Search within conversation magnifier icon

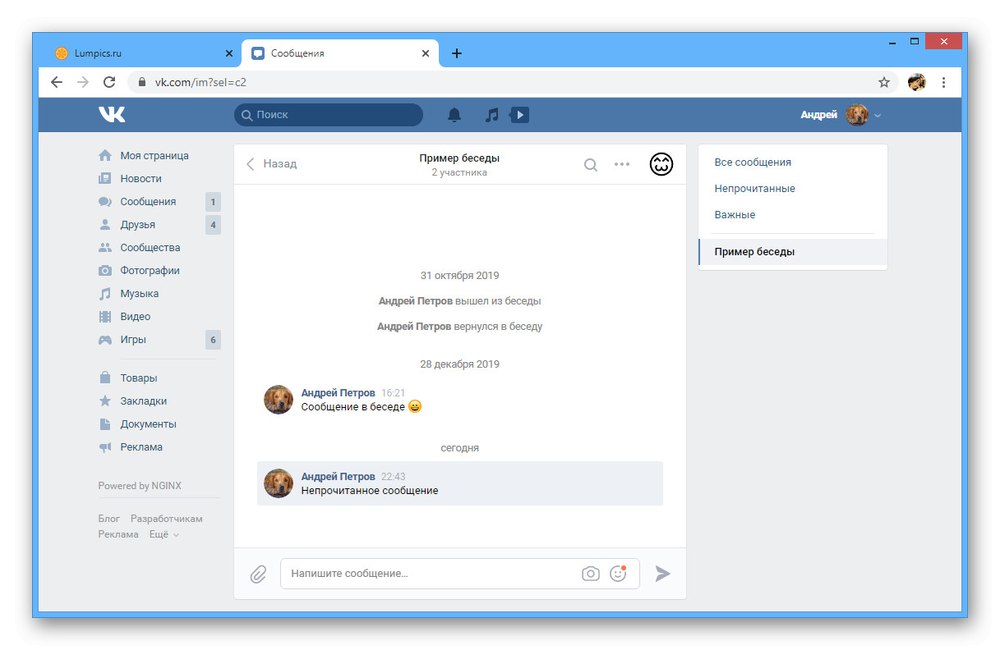(591, 165)
